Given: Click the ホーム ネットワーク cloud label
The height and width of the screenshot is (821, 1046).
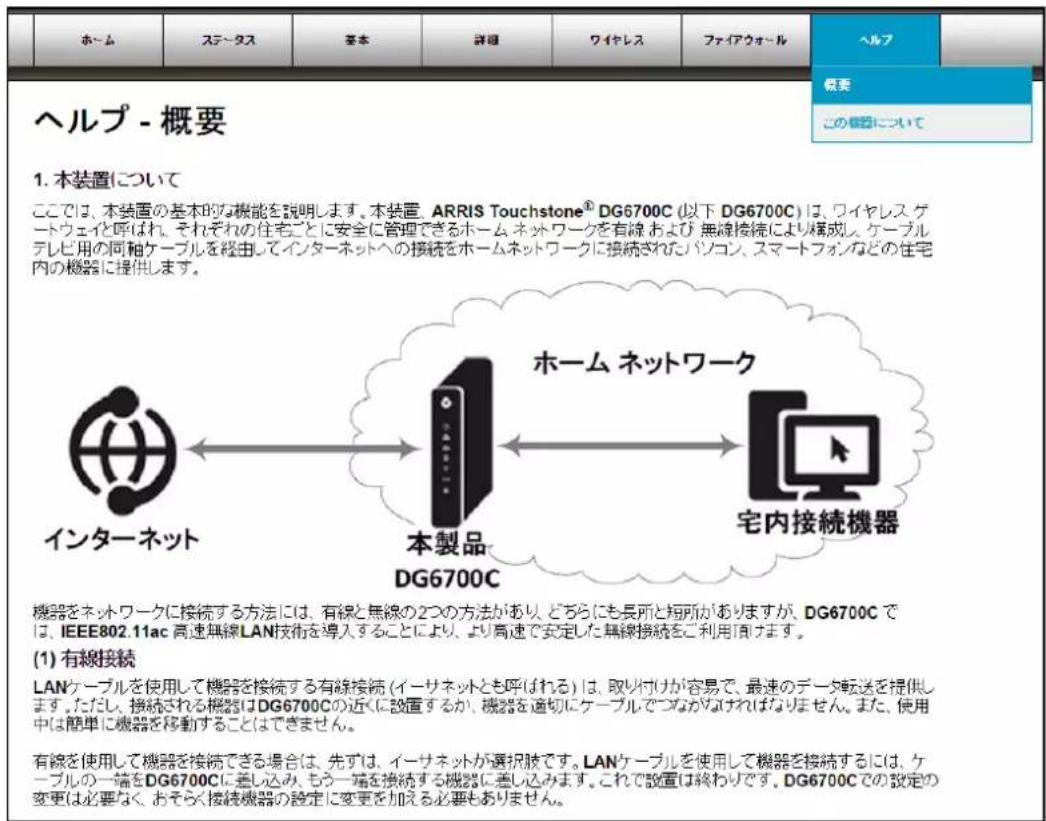Looking at the screenshot, I should [645, 363].
